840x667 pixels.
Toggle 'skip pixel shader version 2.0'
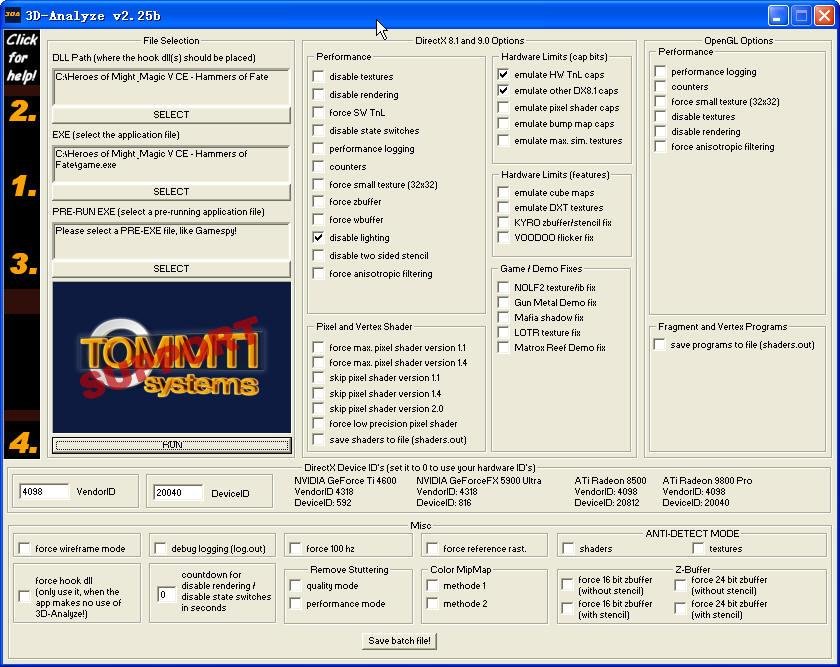click(x=319, y=409)
